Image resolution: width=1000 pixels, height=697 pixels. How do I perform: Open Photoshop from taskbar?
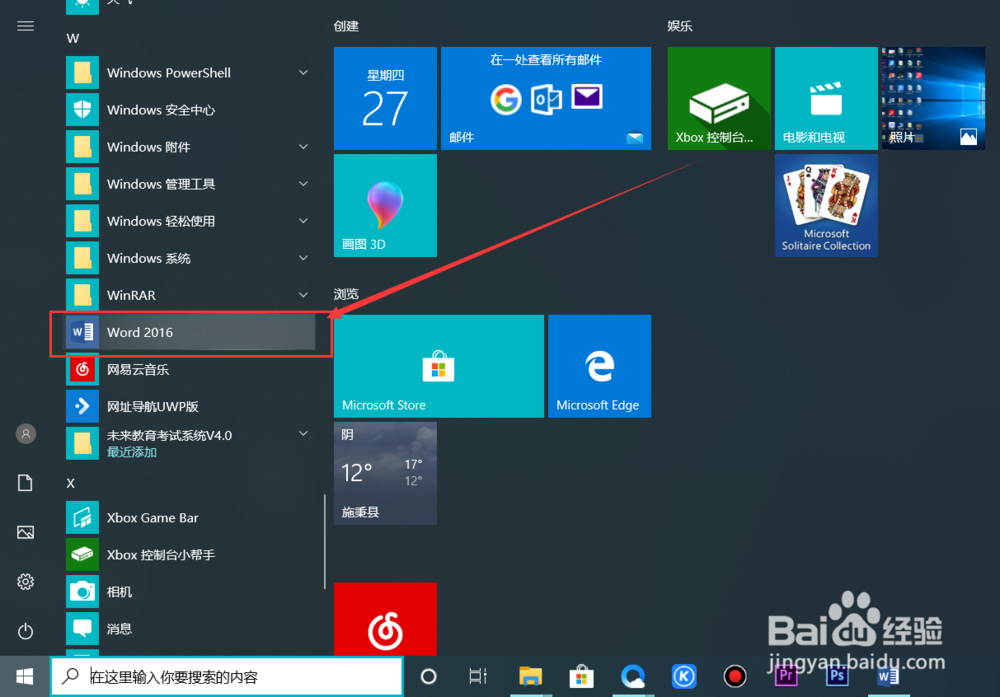837,677
